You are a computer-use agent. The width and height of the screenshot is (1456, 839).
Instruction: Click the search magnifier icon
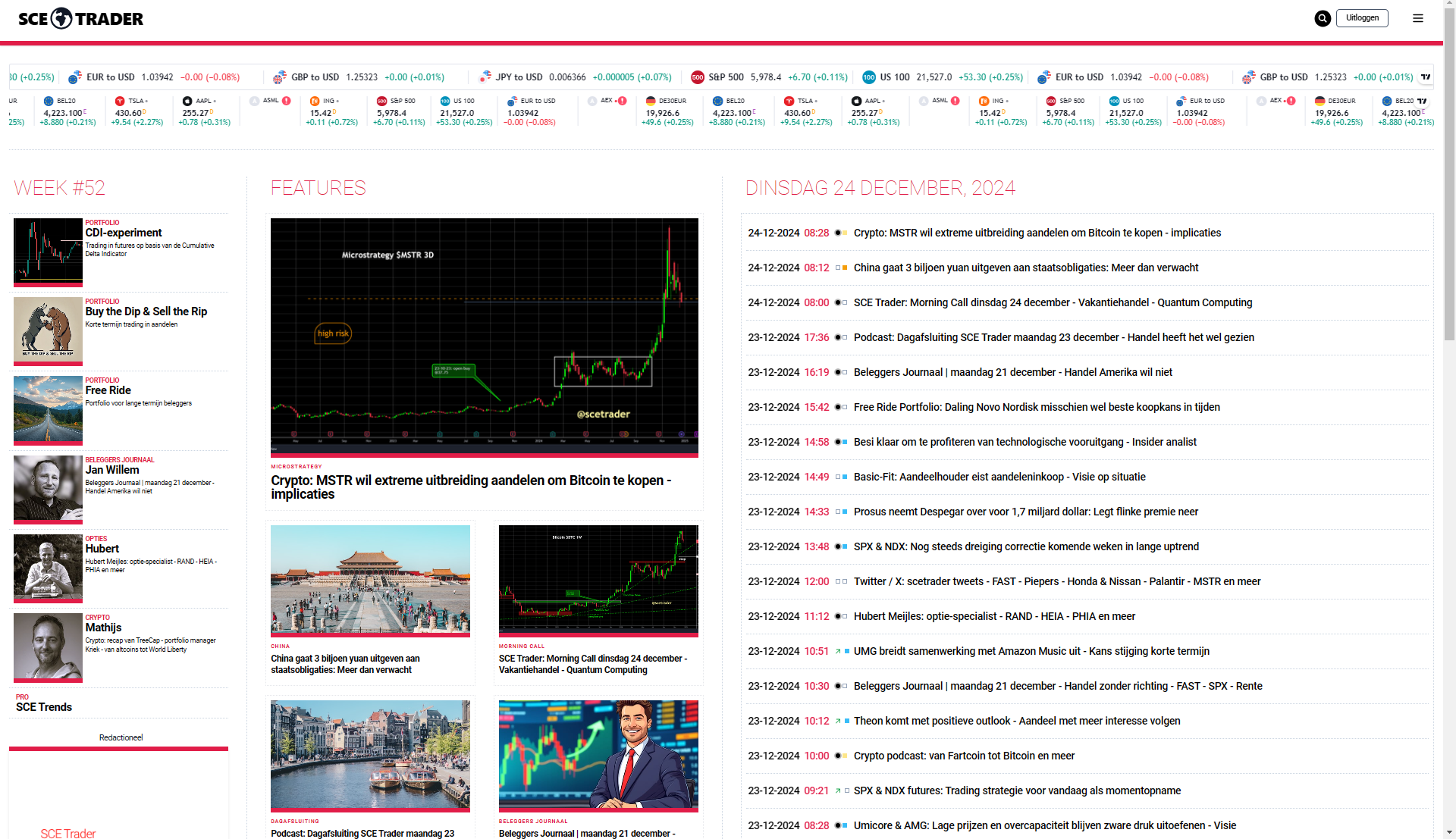(1322, 18)
